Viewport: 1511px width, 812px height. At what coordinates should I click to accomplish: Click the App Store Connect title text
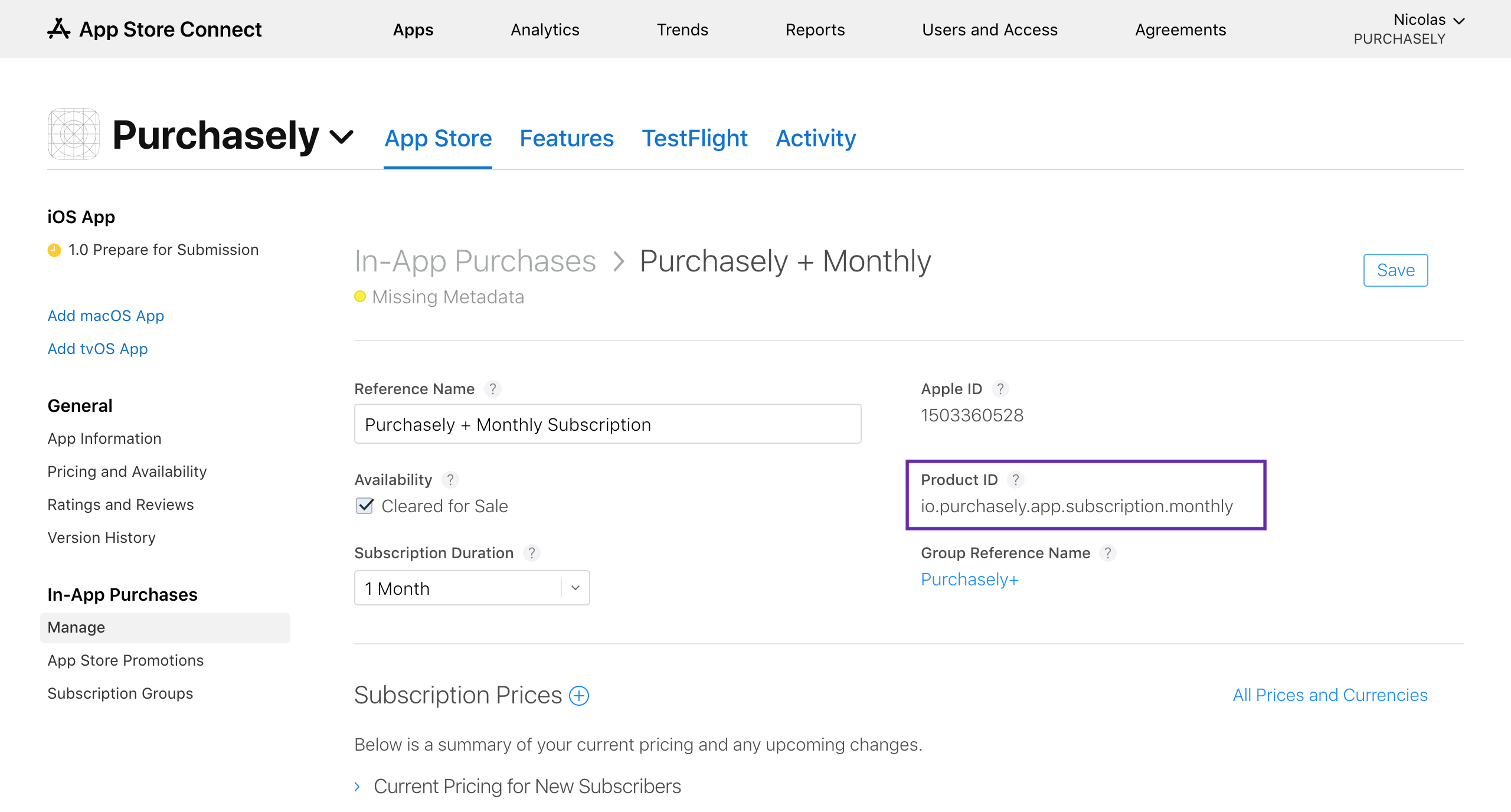pyautogui.click(x=170, y=29)
